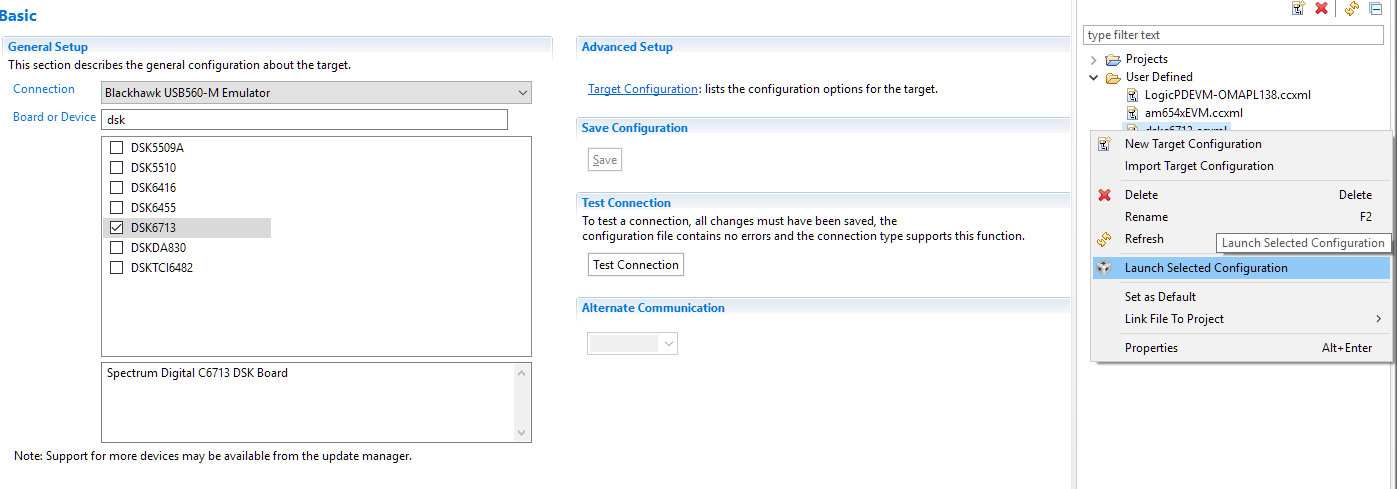Click the User Defined folder icon
This screenshot has width=1397, height=489.
click(1114, 77)
